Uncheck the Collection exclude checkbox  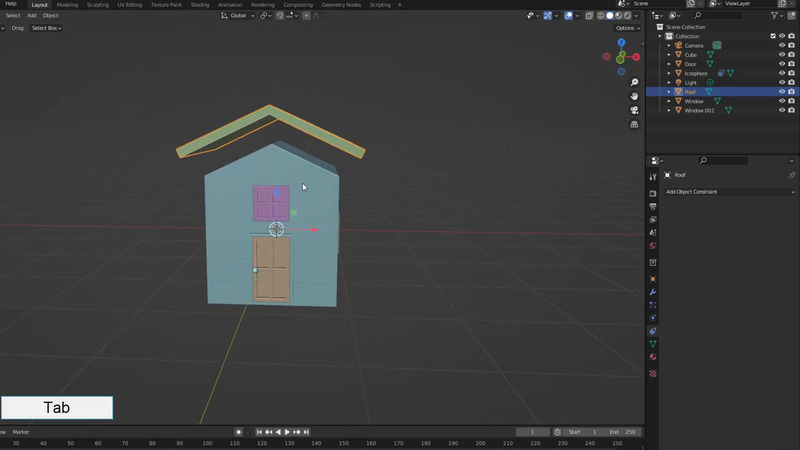773,36
